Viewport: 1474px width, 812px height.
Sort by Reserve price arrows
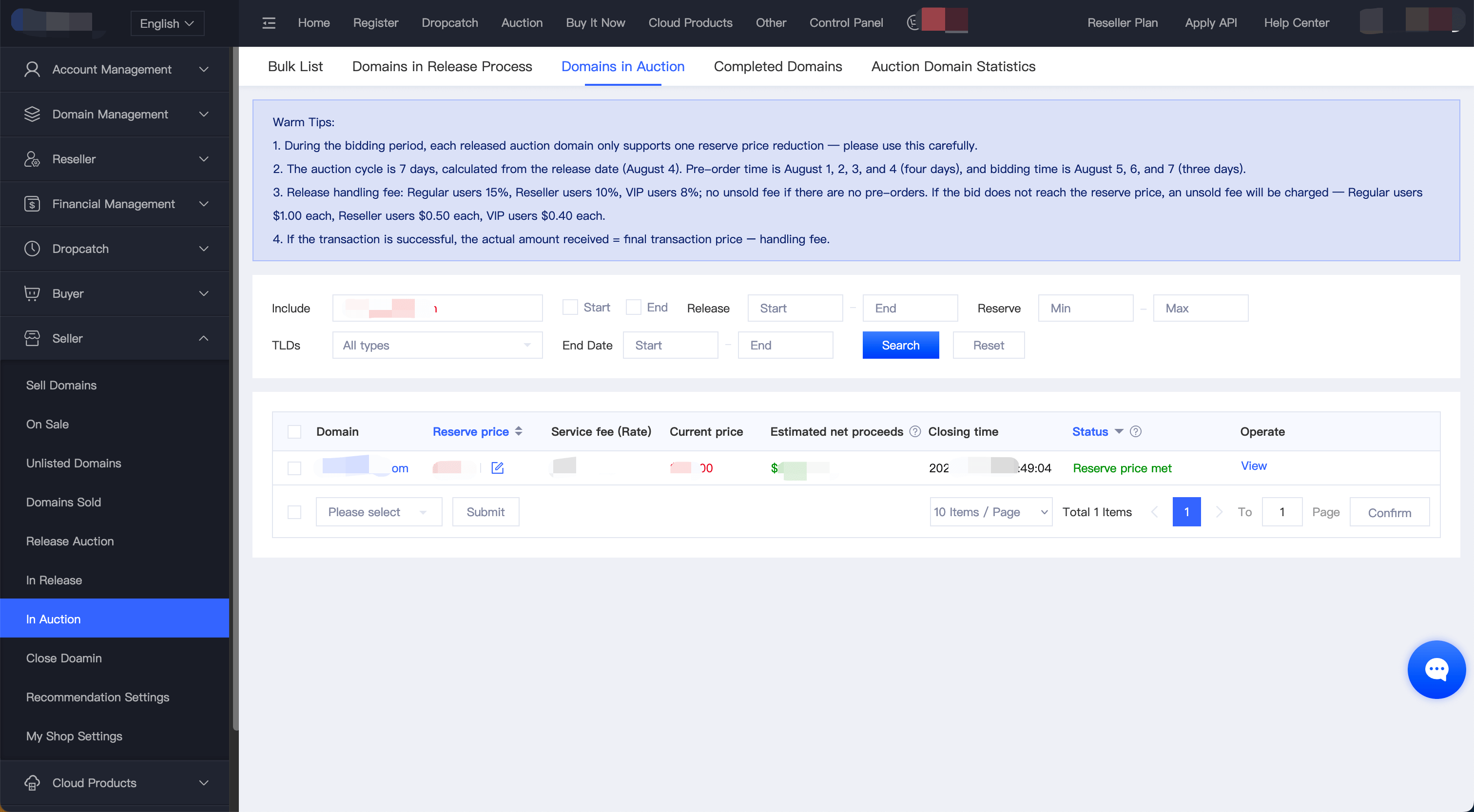click(x=519, y=431)
